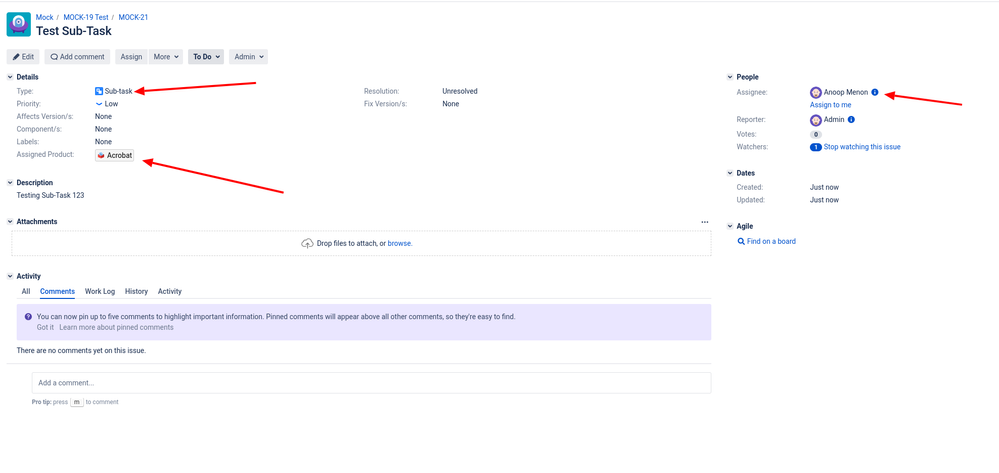Click the browse link for attachments

399,244
